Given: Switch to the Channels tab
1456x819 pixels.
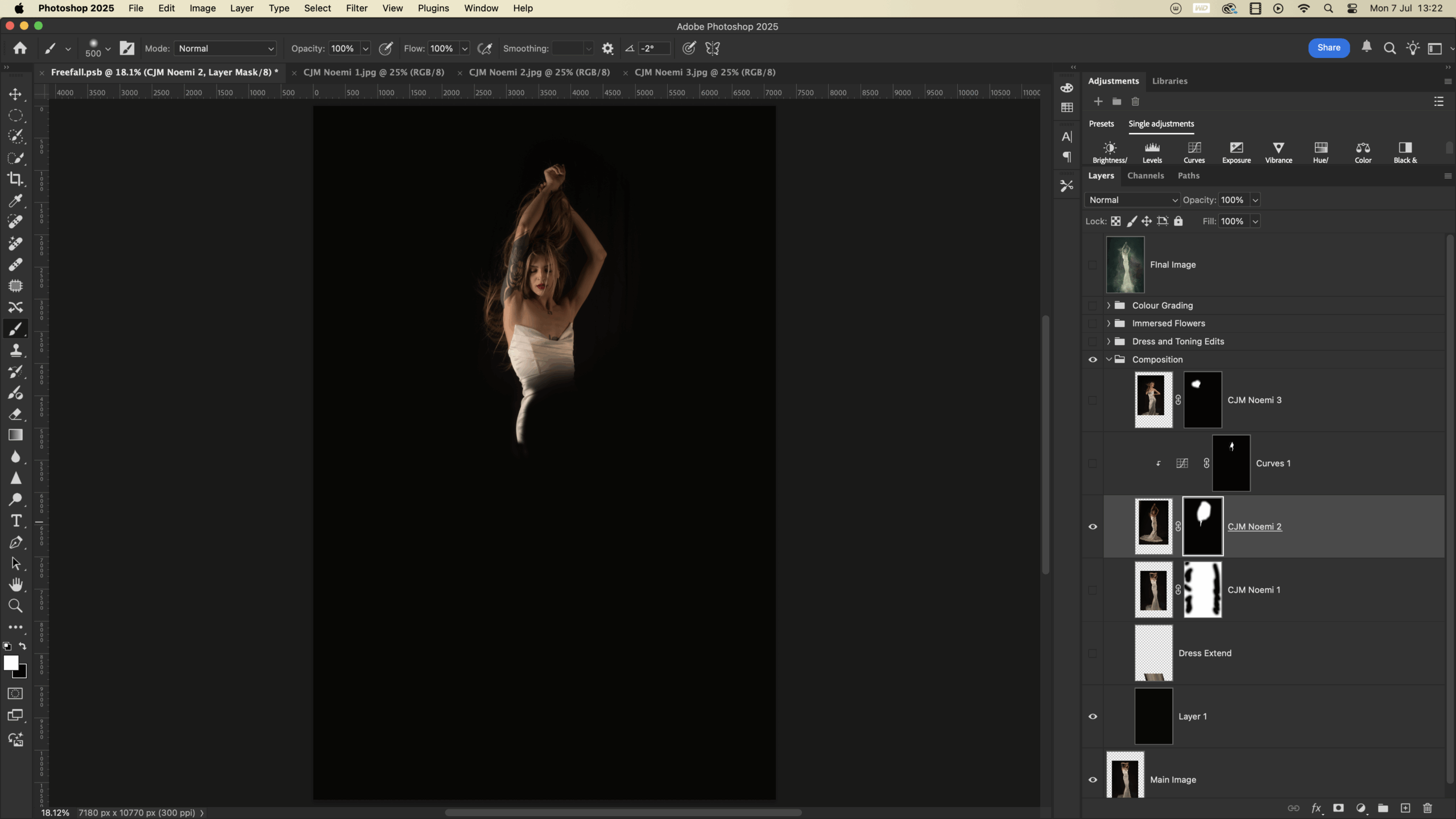Looking at the screenshot, I should 1145,176.
